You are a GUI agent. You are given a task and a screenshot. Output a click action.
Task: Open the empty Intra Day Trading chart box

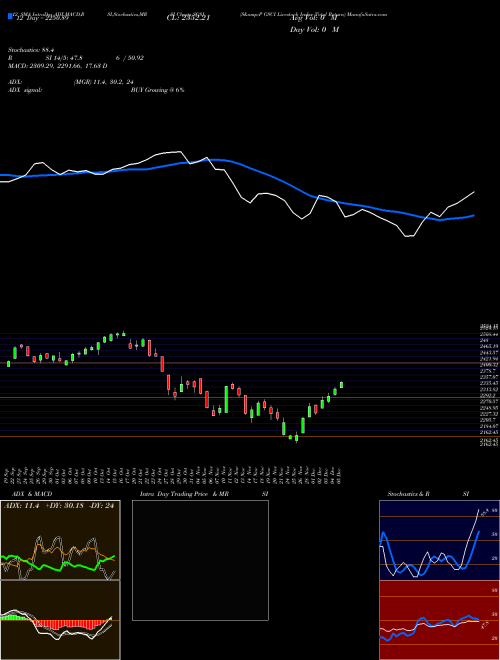coord(200,560)
